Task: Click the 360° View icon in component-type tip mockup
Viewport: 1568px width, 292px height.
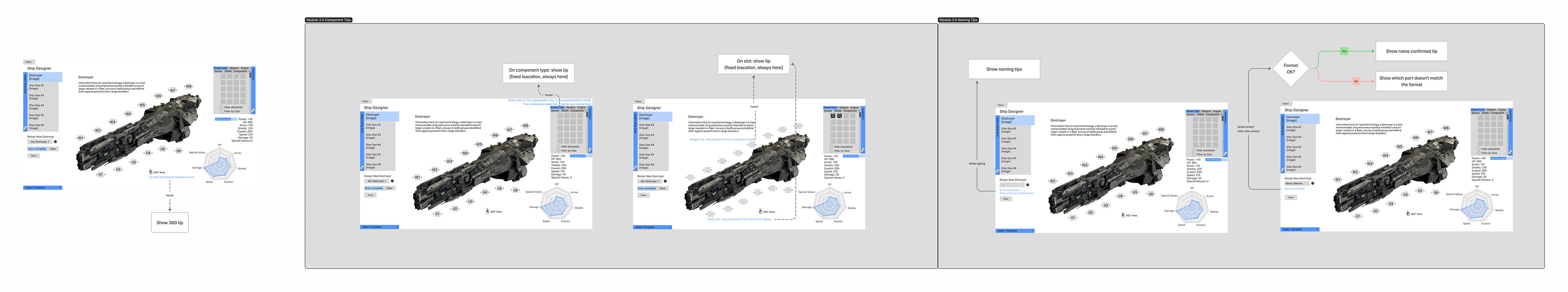Action: click(x=488, y=212)
